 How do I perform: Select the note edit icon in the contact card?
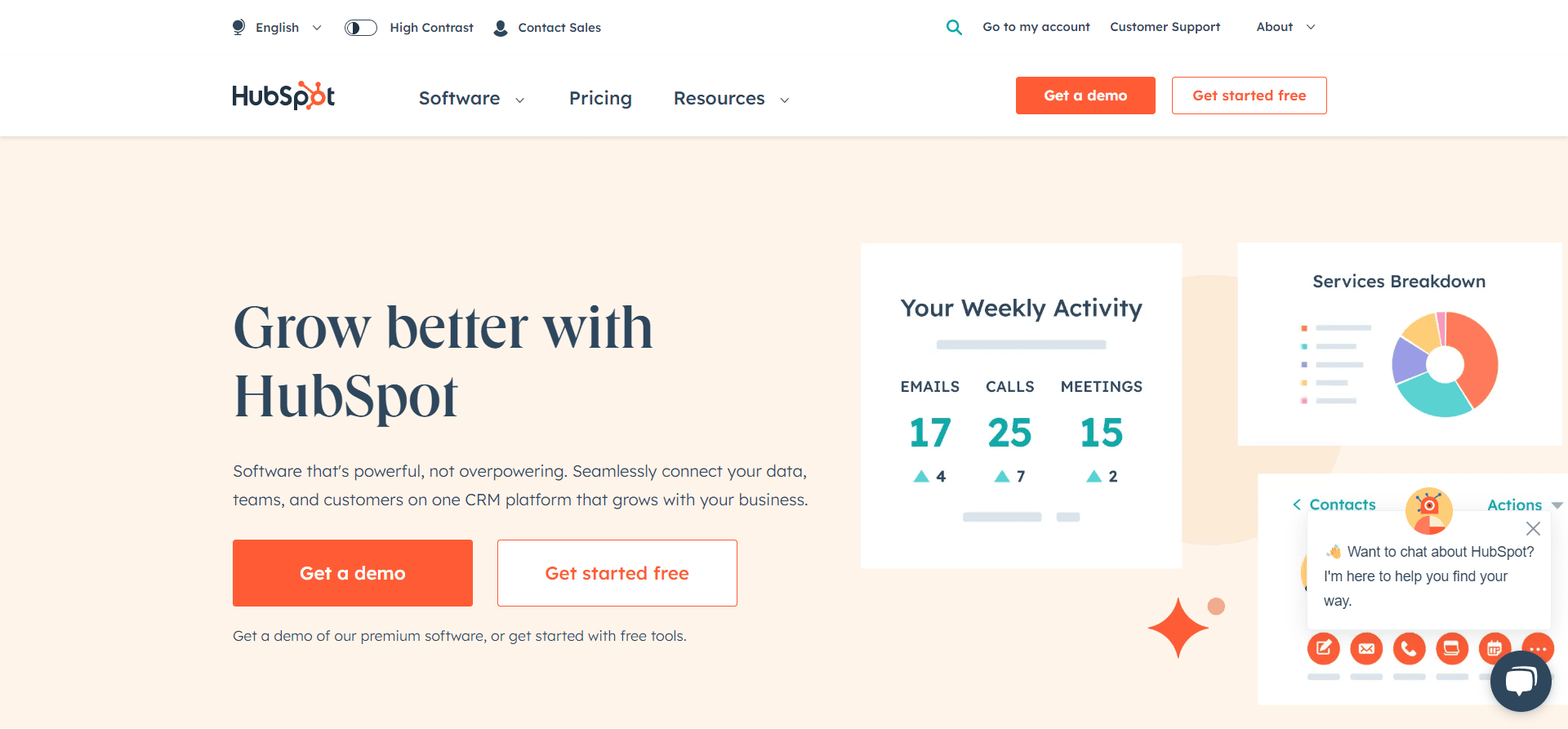(x=1324, y=648)
